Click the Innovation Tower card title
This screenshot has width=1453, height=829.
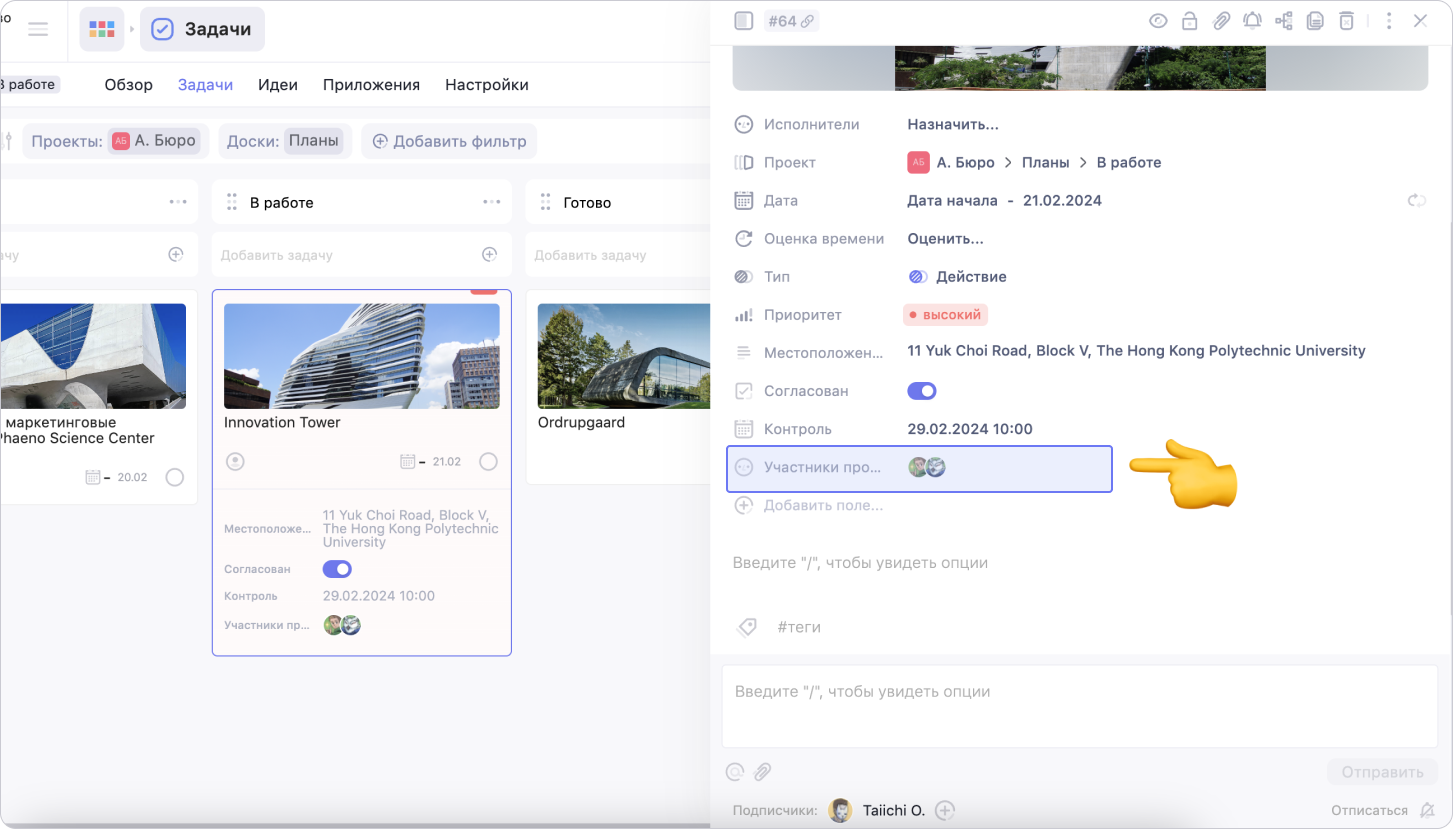pos(282,422)
